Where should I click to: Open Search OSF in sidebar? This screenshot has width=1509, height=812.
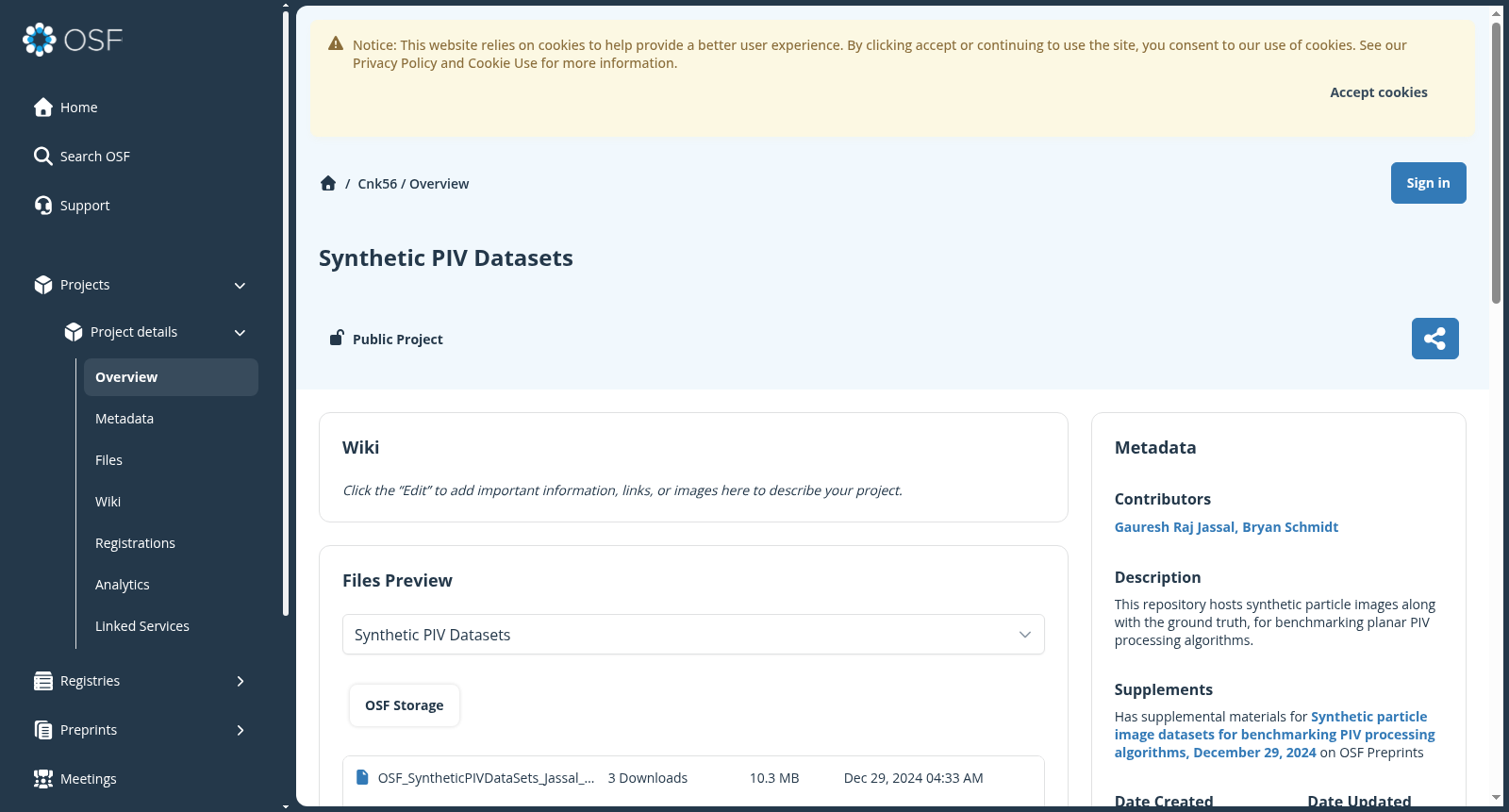coord(81,157)
